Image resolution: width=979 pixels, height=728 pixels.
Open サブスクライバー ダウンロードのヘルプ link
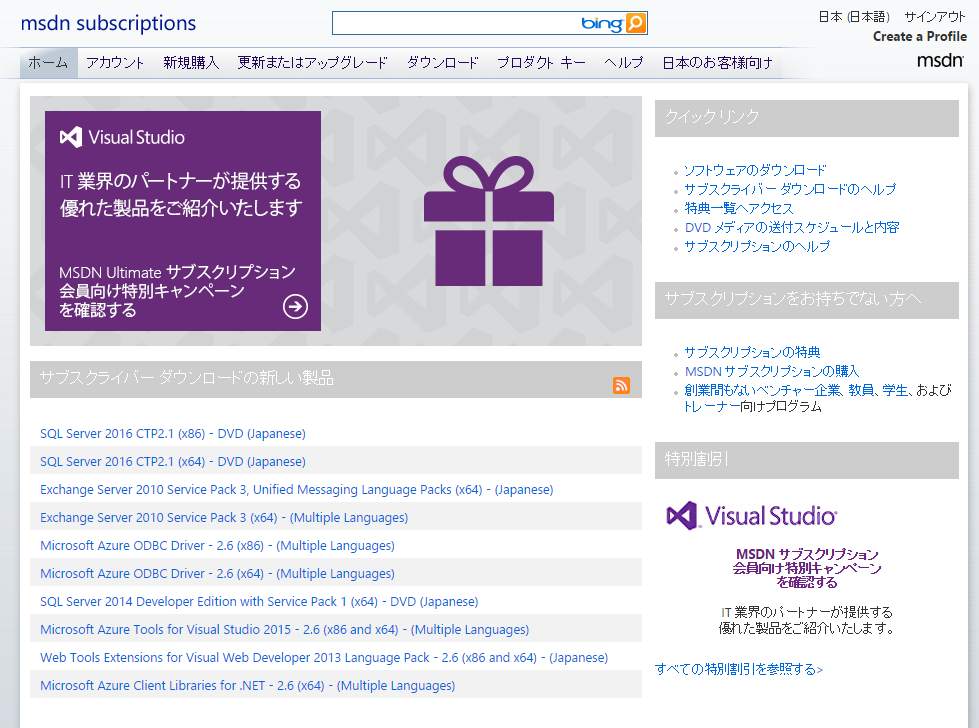pos(790,189)
